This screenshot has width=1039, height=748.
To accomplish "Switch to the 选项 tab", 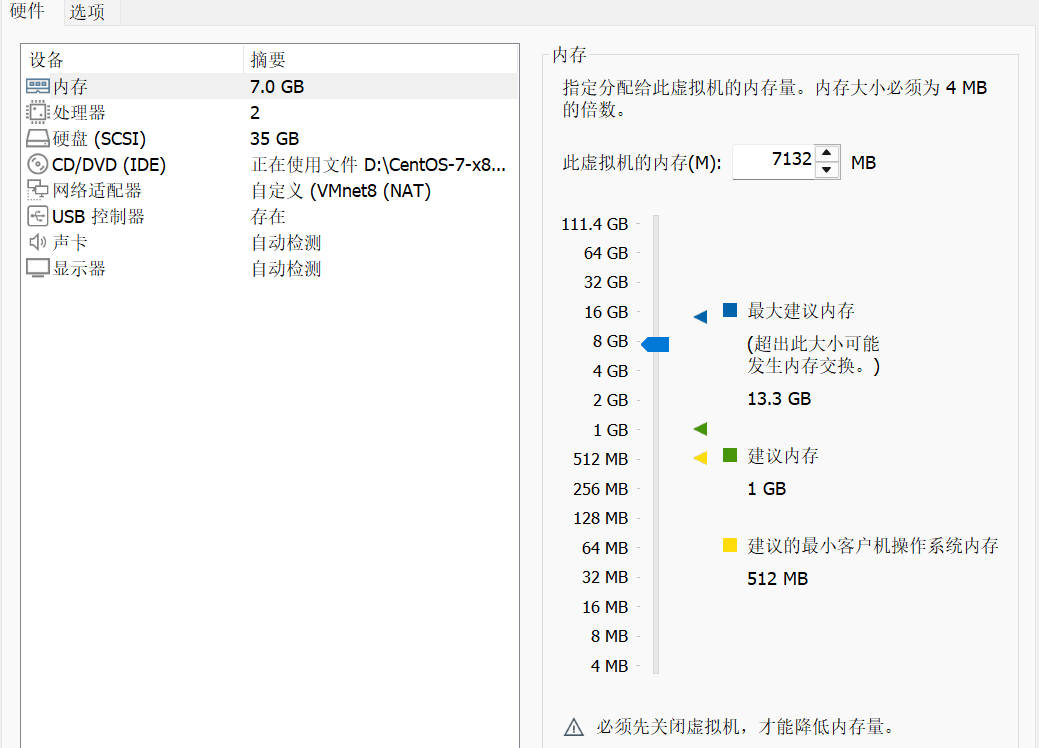I will click(x=87, y=12).
